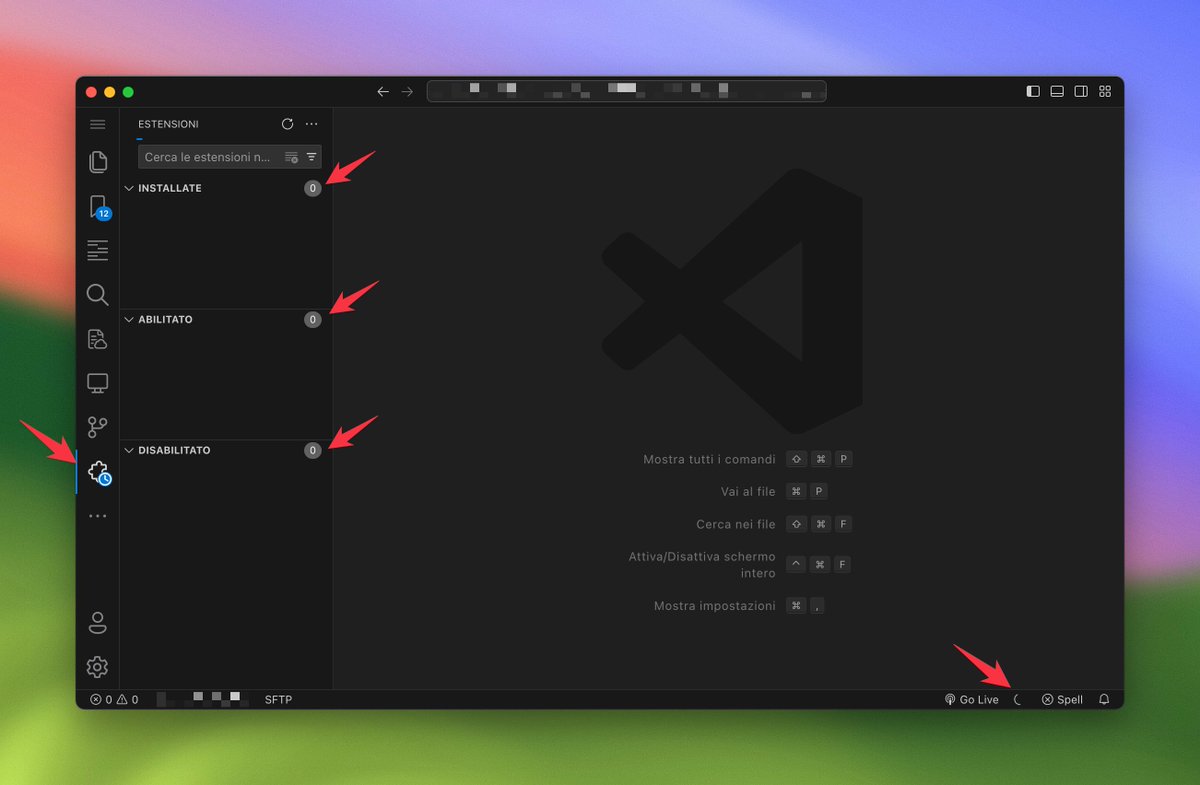Image resolution: width=1200 pixels, height=785 pixels.
Task: Click the moon icon in status bar
Action: tap(1018, 700)
